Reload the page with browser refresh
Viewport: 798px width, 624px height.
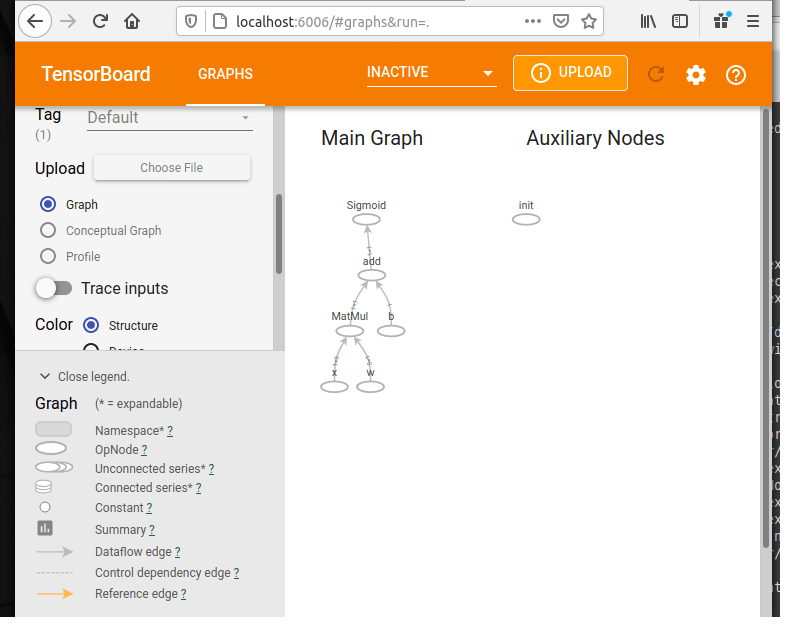click(100, 21)
